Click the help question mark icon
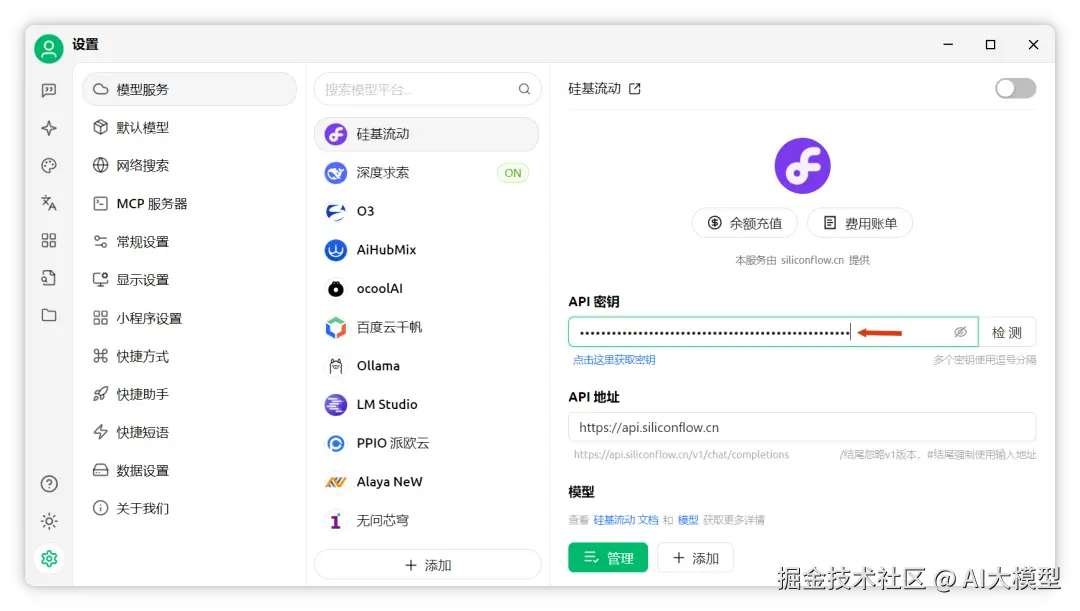The image size is (1080, 611). pyautogui.click(x=49, y=484)
